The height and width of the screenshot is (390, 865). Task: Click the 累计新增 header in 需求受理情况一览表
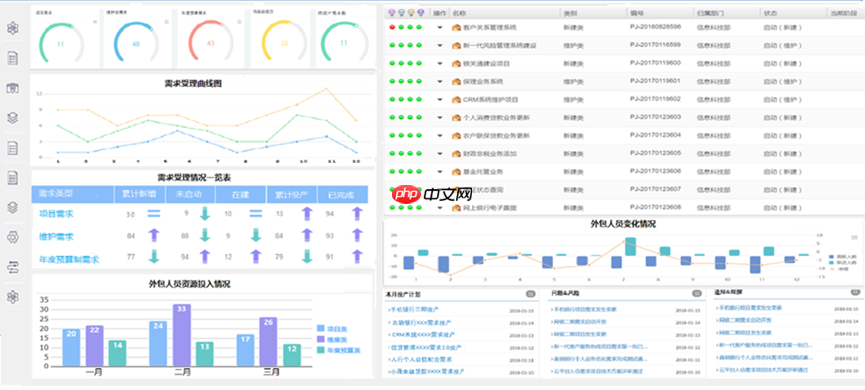coord(139,194)
